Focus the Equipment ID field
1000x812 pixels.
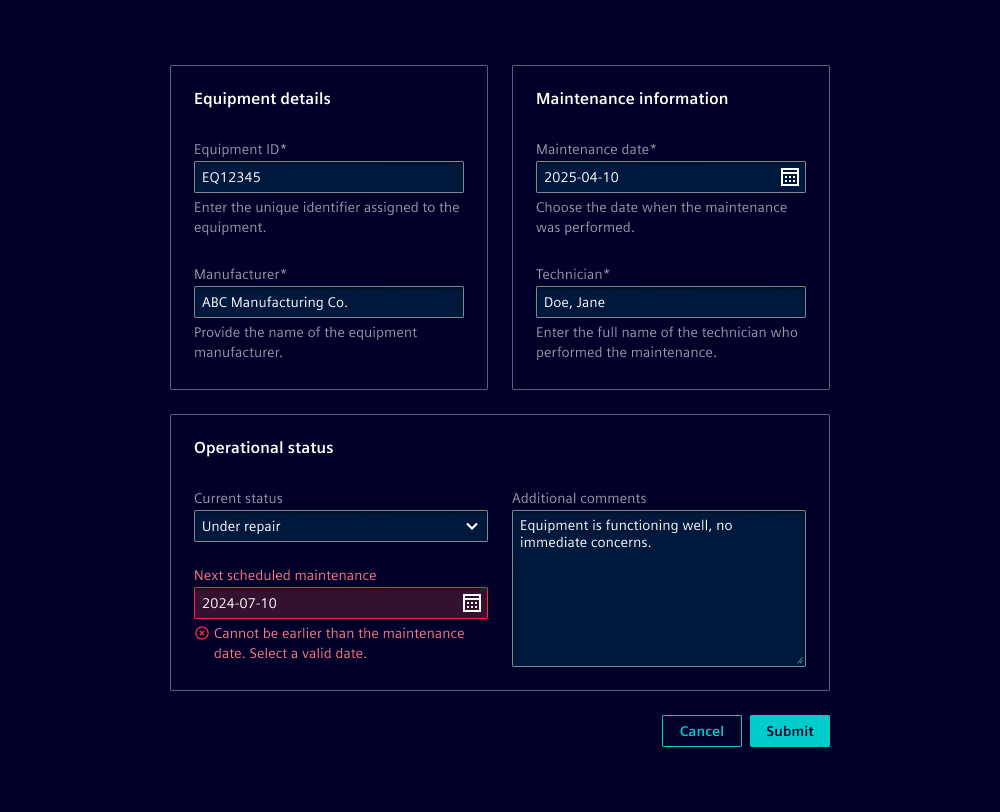(328, 177)
